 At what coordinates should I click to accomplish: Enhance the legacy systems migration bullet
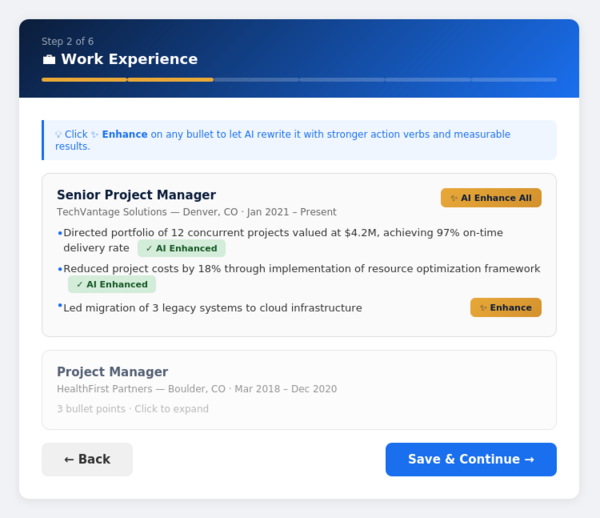click(x=505, y=308)
